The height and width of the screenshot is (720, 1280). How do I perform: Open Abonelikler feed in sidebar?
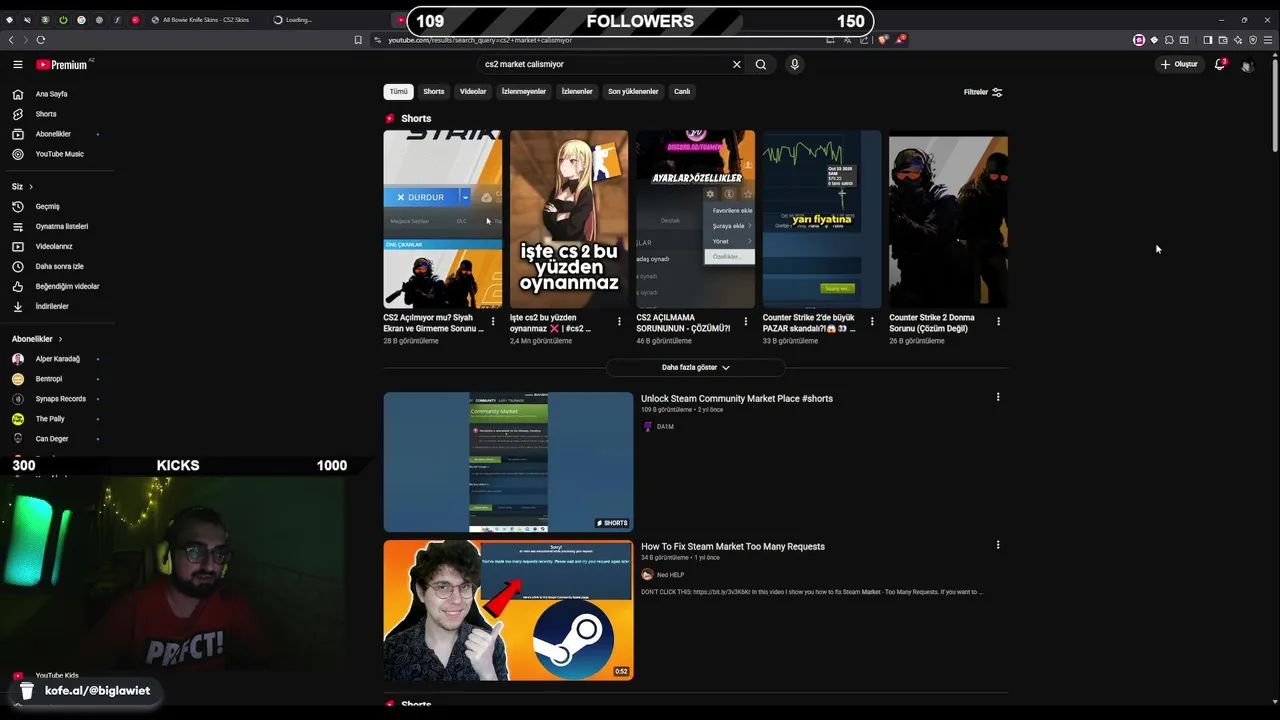click(x=53, y=134)
